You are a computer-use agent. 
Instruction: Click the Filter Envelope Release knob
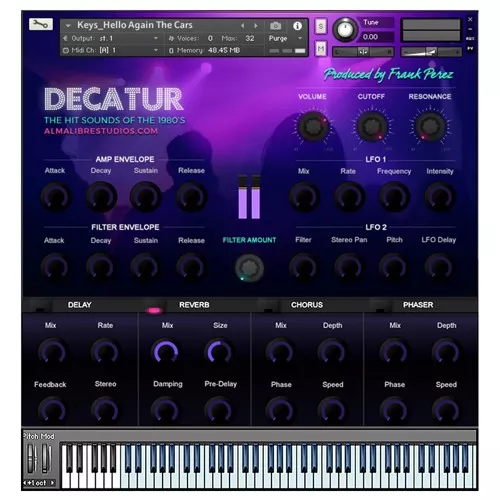[191, 267]
